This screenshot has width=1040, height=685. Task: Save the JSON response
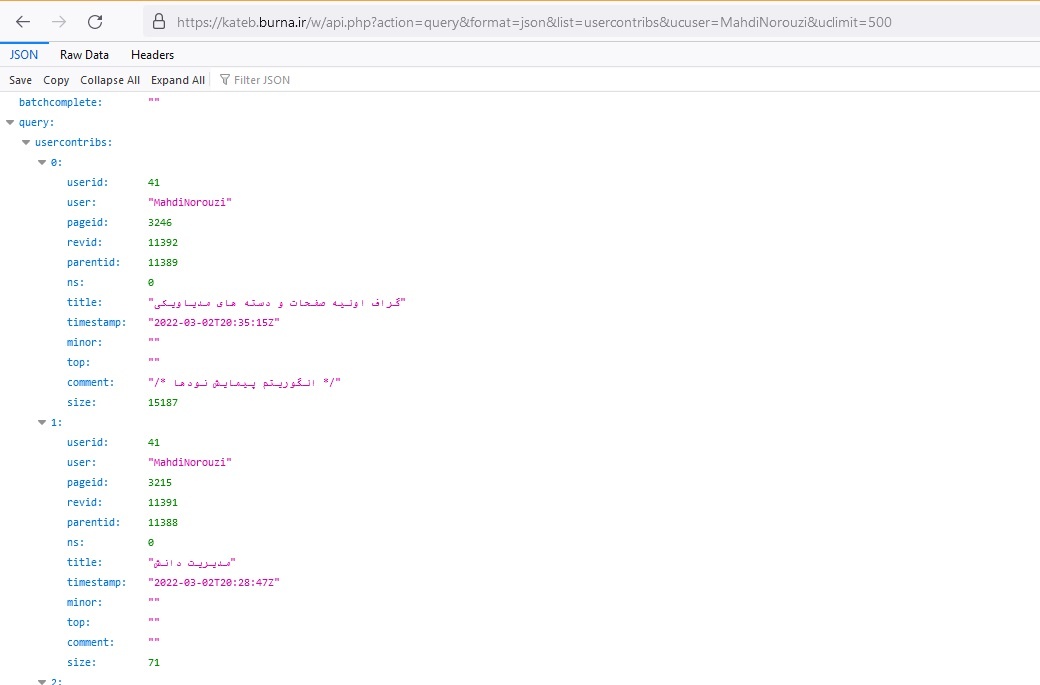[20, 80]
